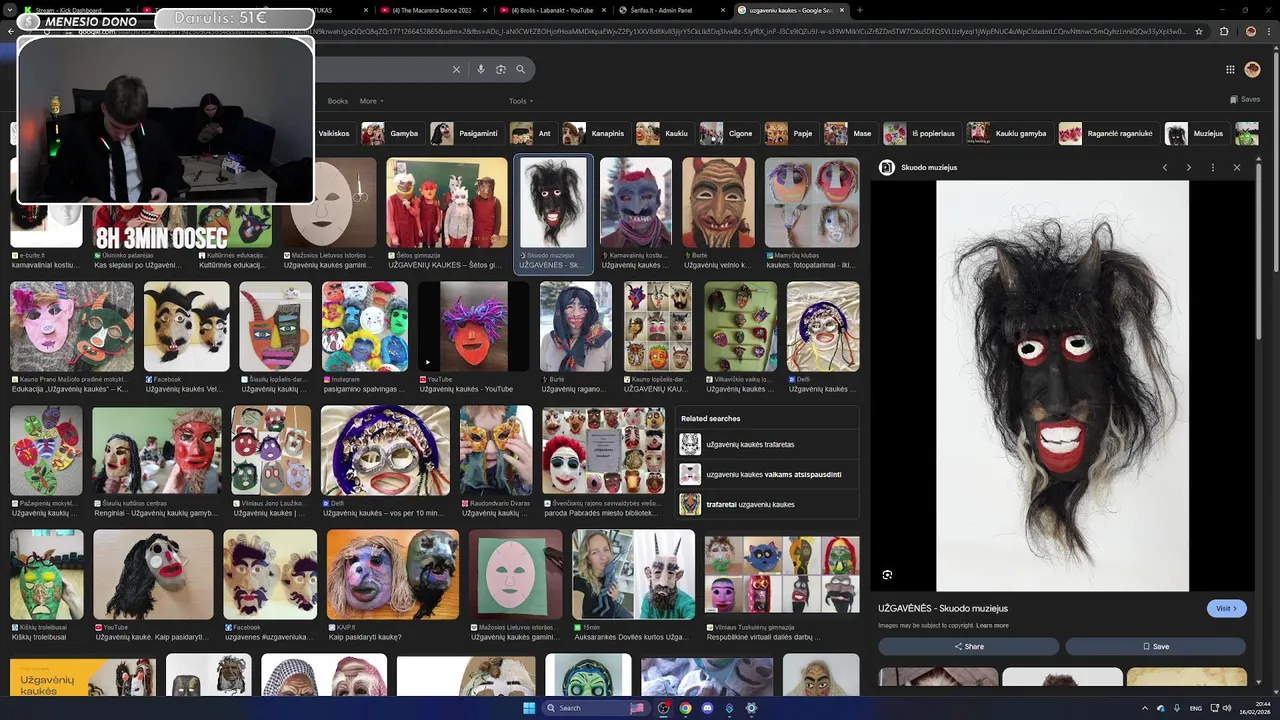
Task: Open the preview panel three-dot menu
Action: tap(1213, 167)
